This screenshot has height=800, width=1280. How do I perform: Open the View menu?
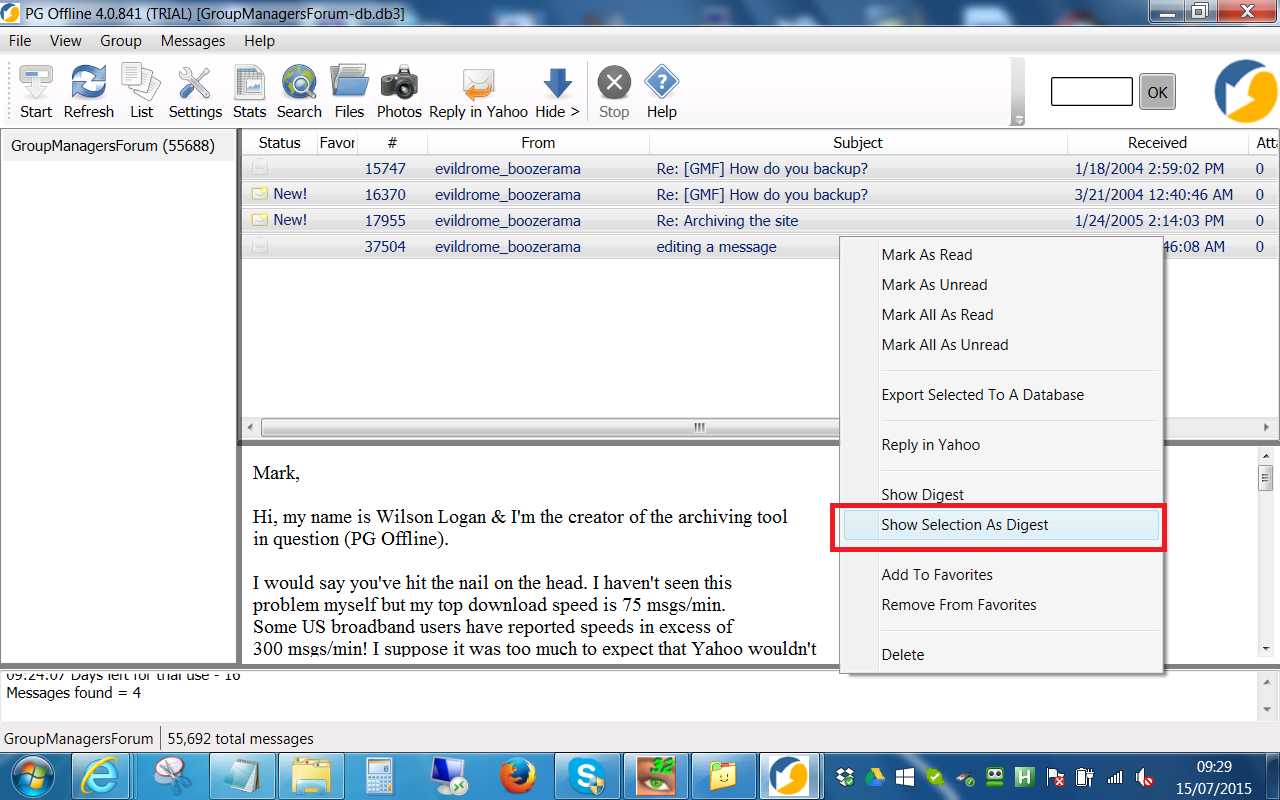(66, 41)
